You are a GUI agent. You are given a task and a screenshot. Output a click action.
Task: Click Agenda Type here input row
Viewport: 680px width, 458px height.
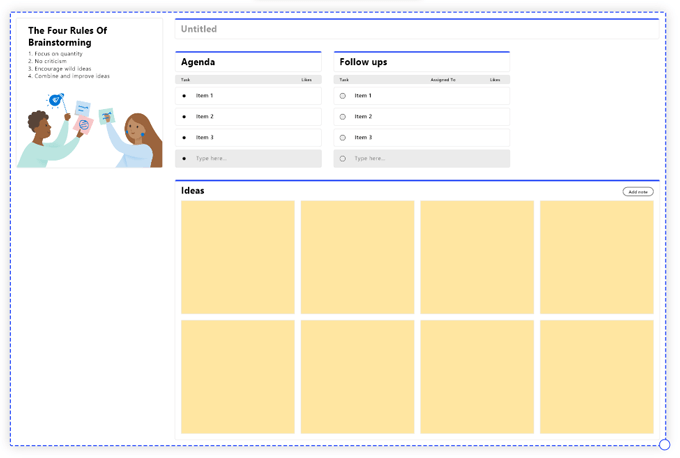pyautogui.click(x=248, y=159)
